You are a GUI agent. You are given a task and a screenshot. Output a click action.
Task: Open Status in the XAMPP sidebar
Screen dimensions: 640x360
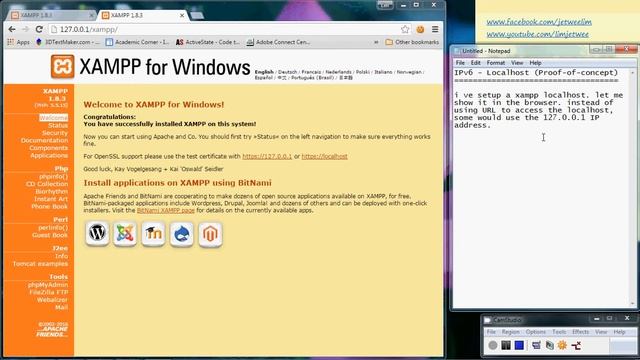[x=58, y=125]
